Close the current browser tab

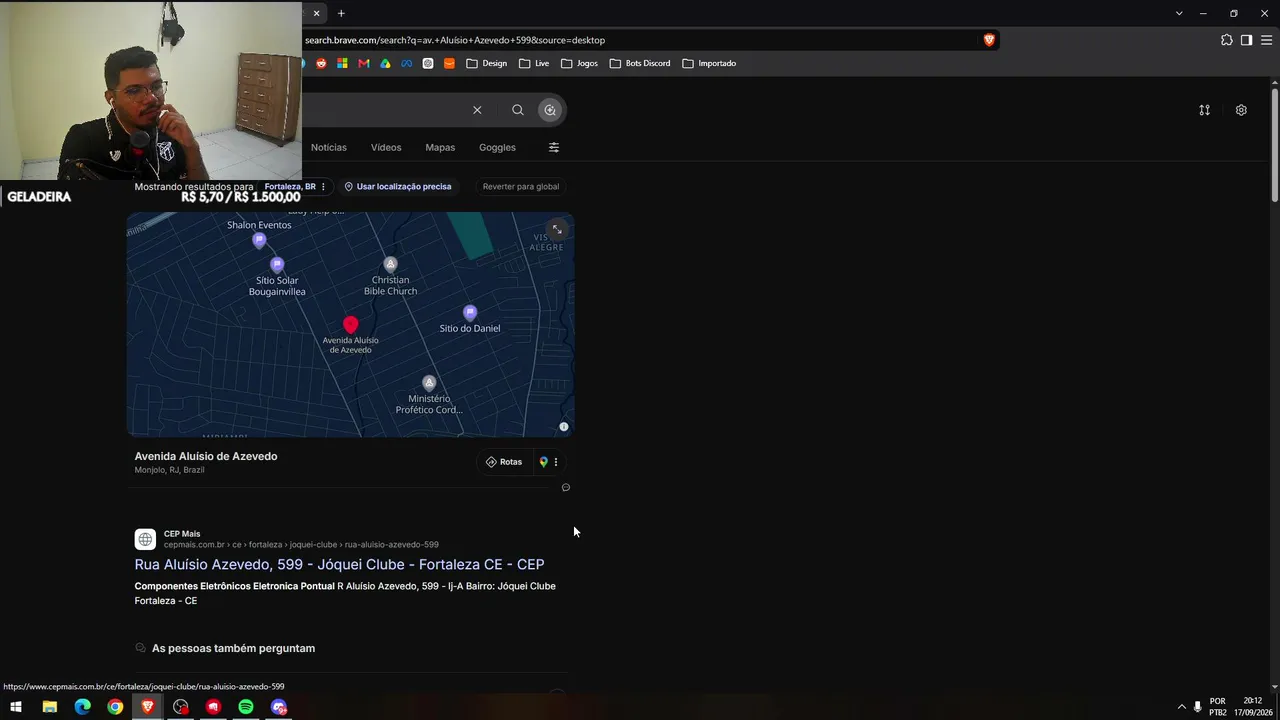click(316, 13)
